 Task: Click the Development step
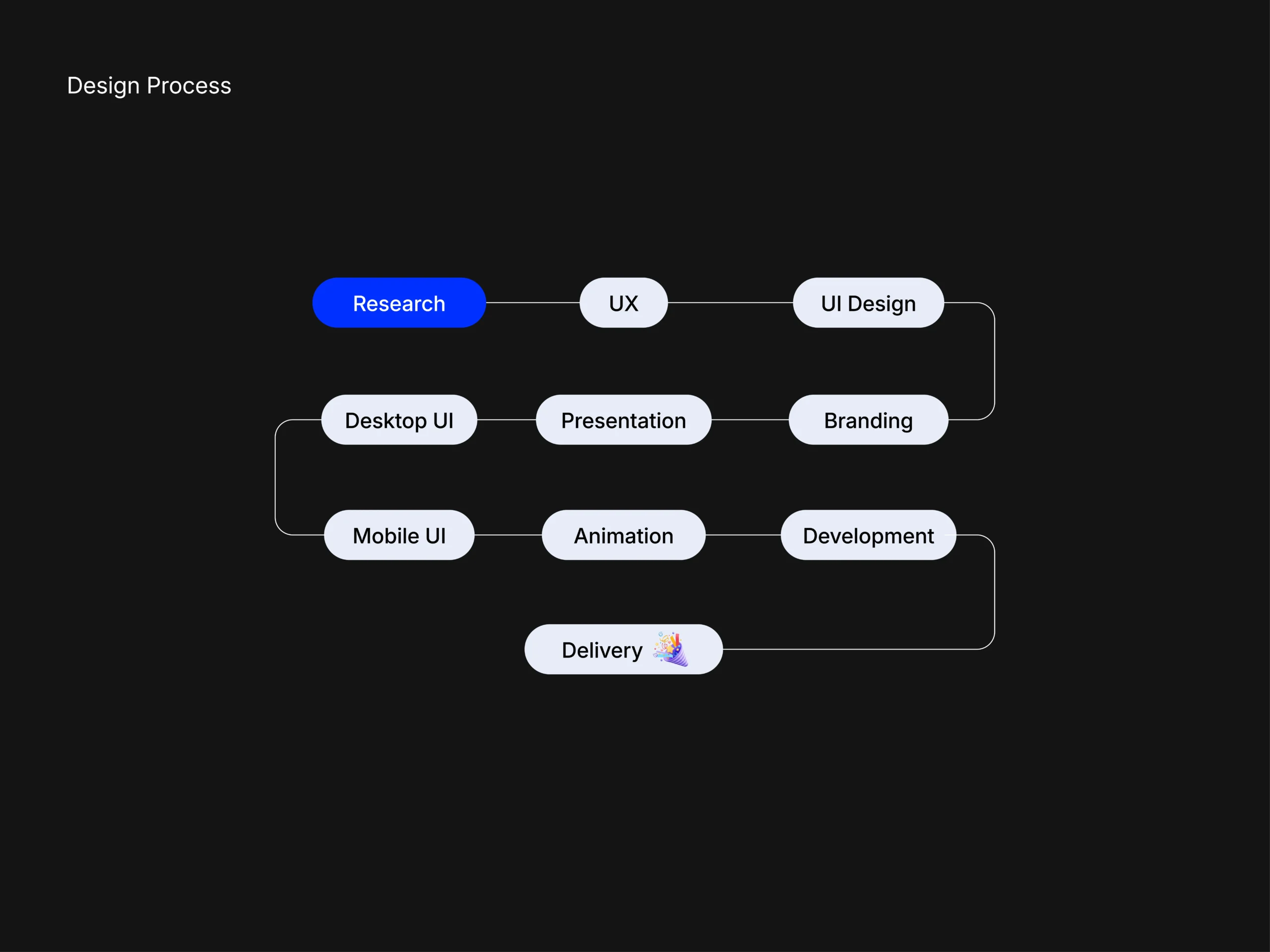(x=868, y=535)
